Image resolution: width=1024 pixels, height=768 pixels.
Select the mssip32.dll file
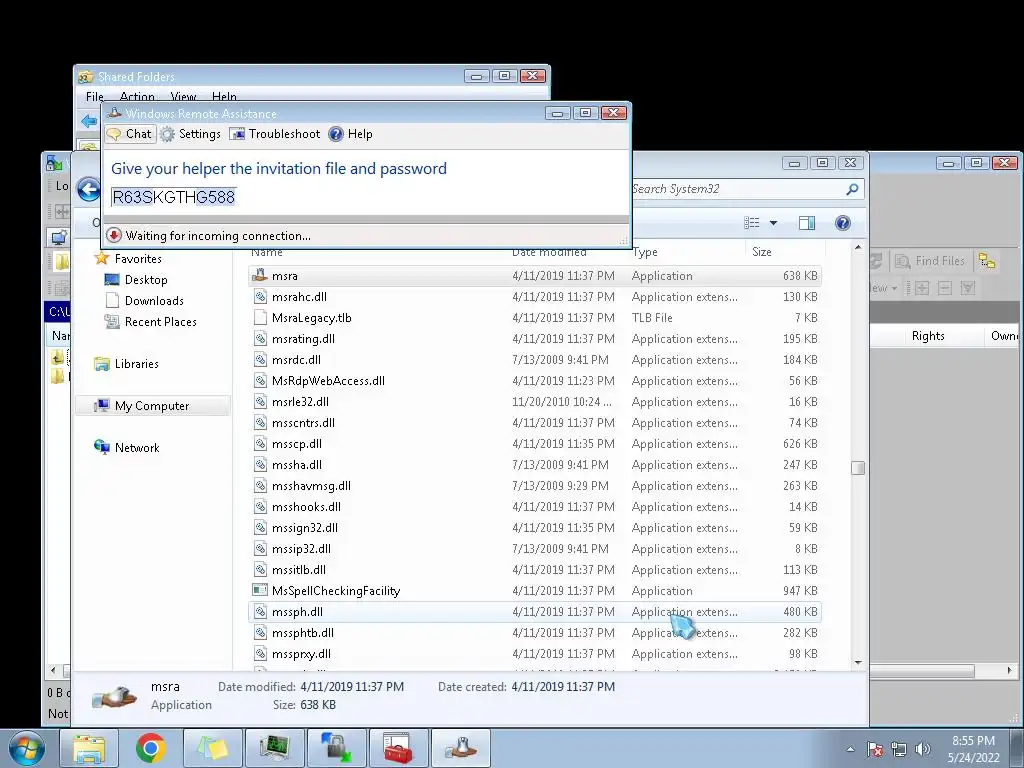tap(534, 549)
